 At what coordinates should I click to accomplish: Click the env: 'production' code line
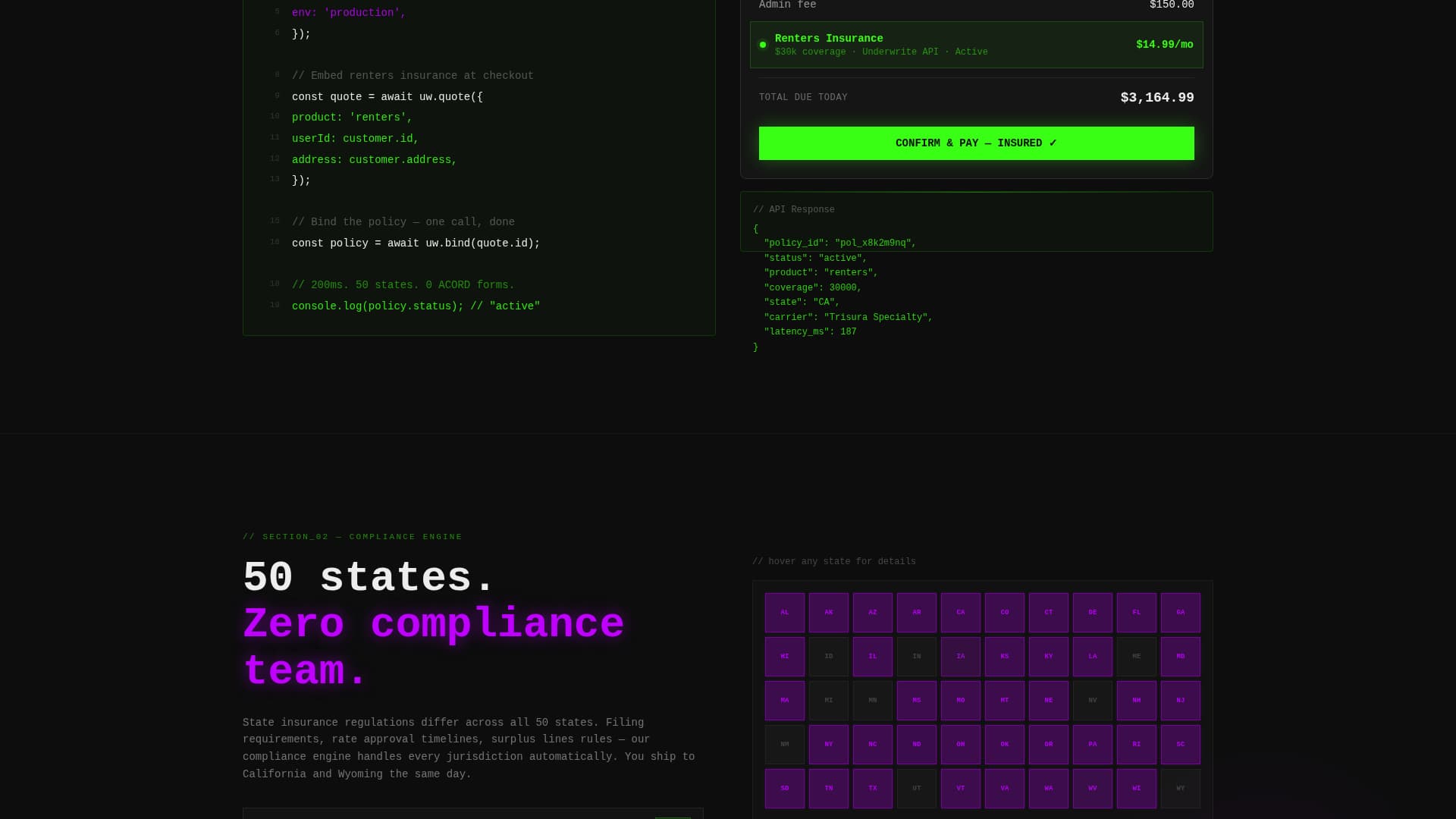(x=349, y=13)
